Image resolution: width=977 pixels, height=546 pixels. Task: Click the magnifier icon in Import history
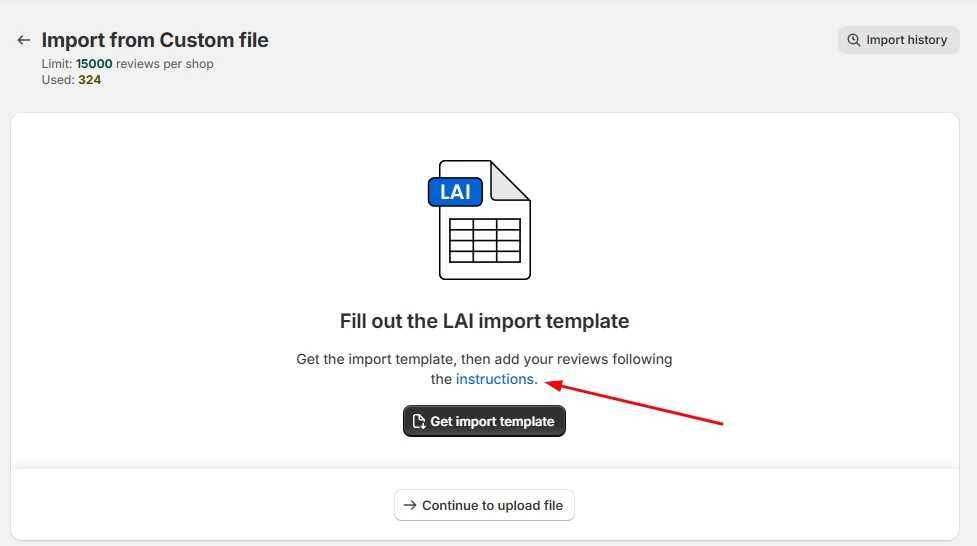(854, 40)
